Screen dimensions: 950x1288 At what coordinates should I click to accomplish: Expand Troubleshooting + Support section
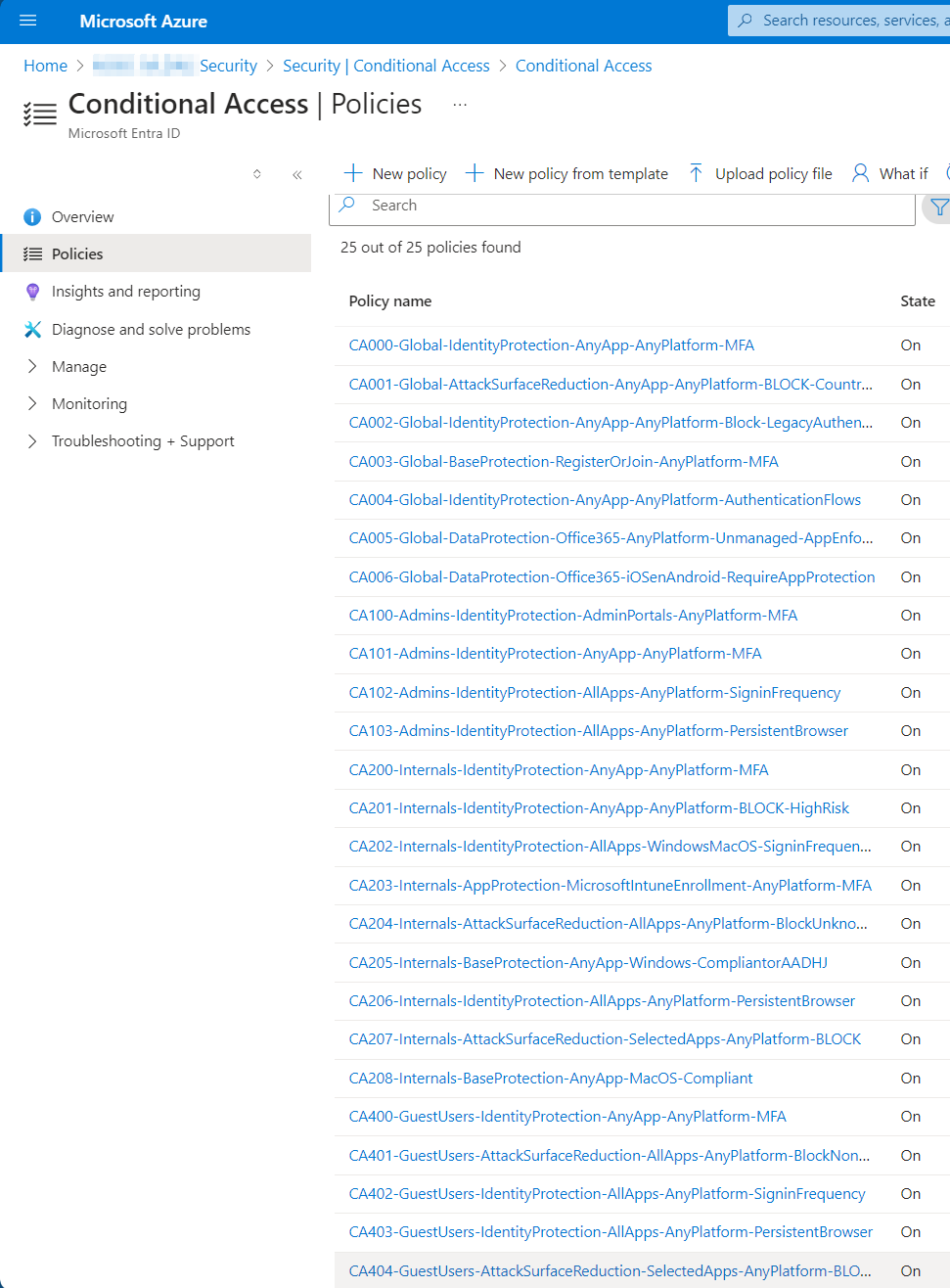pos(32,440)
